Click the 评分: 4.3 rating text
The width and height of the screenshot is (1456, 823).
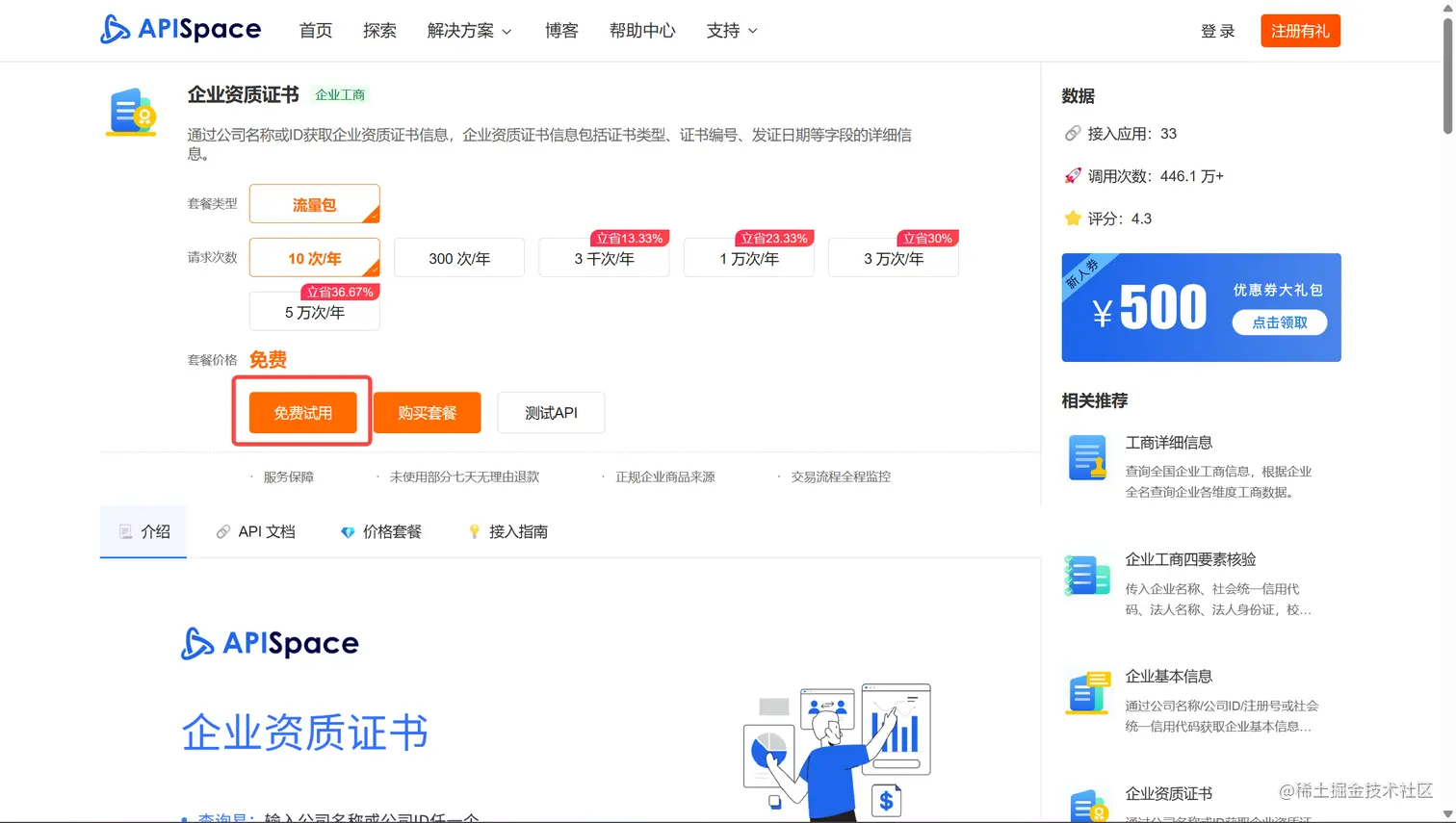click(x=1119, y=219)
